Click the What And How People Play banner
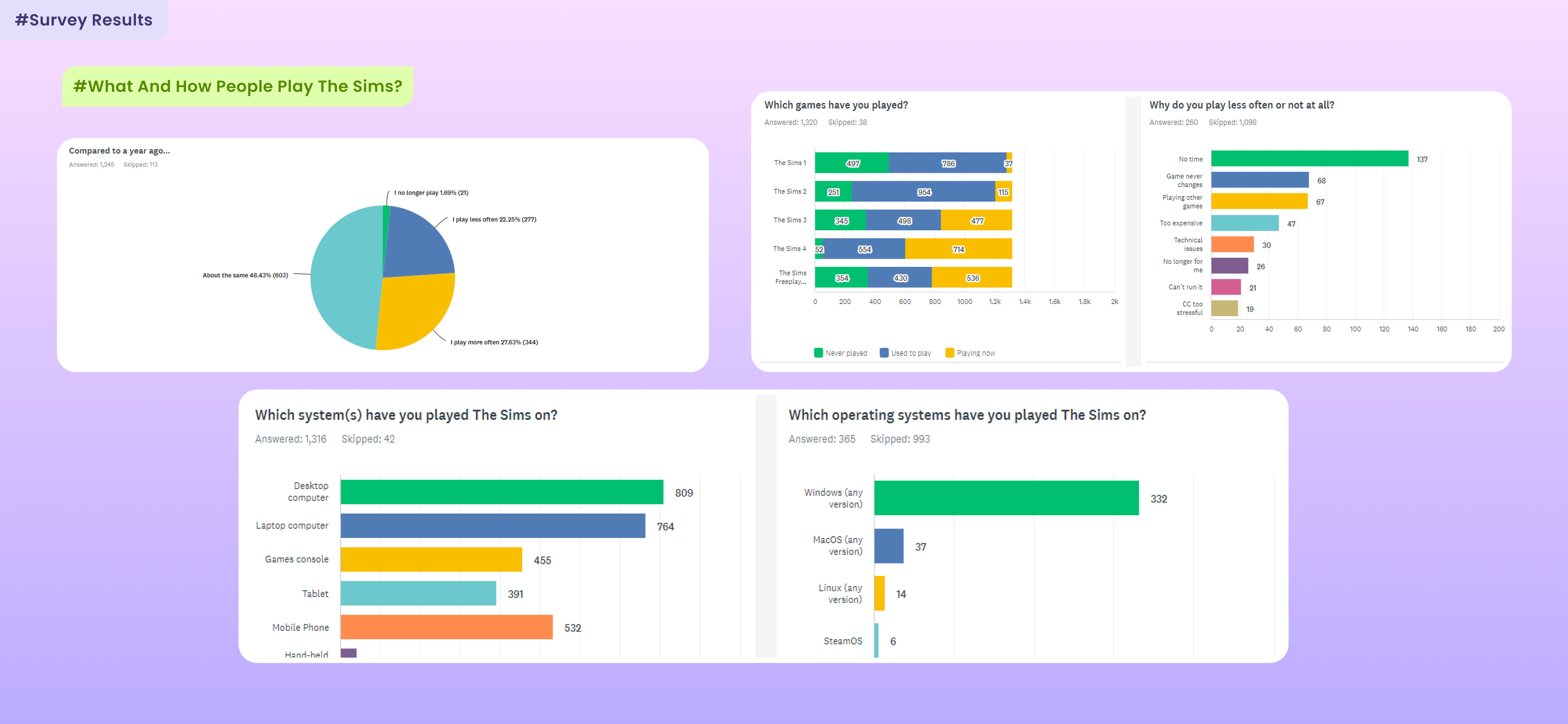Viewport: 1568px width, 724px height. [x=238, y=86]
